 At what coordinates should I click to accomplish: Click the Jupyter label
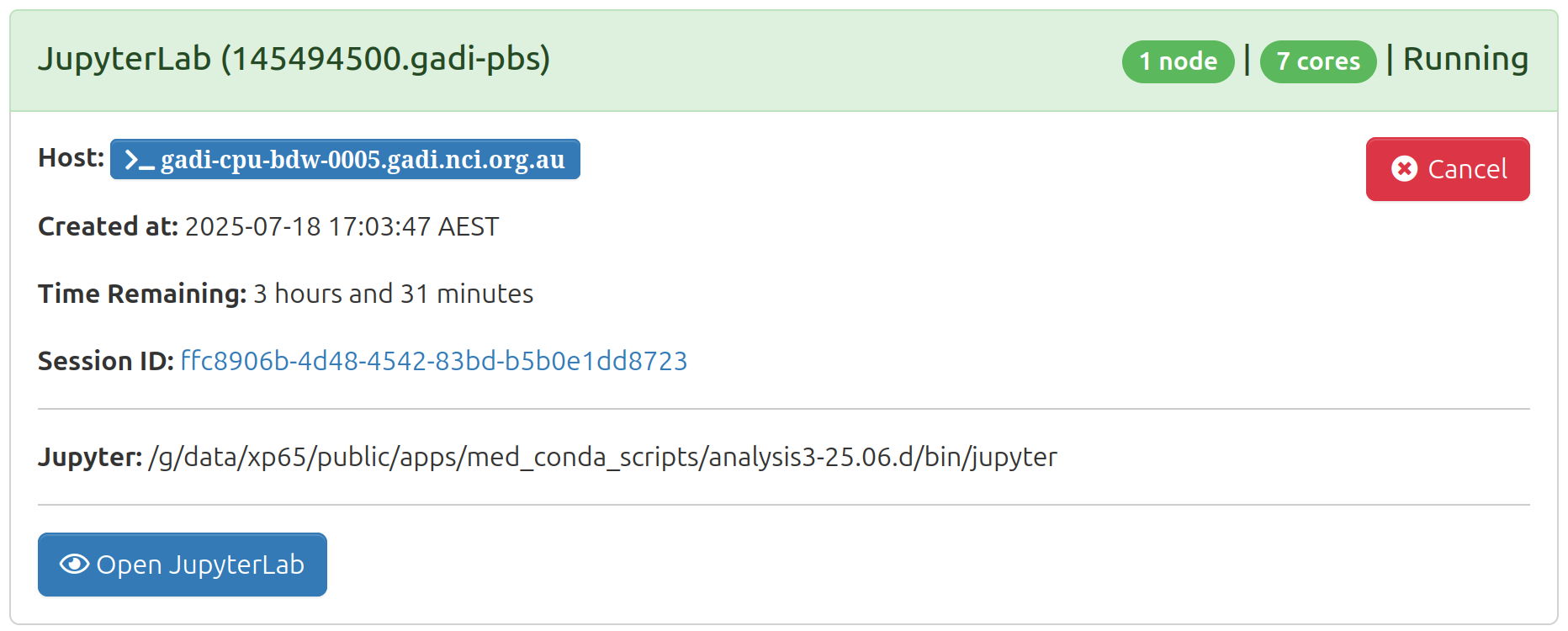(90, 457)
